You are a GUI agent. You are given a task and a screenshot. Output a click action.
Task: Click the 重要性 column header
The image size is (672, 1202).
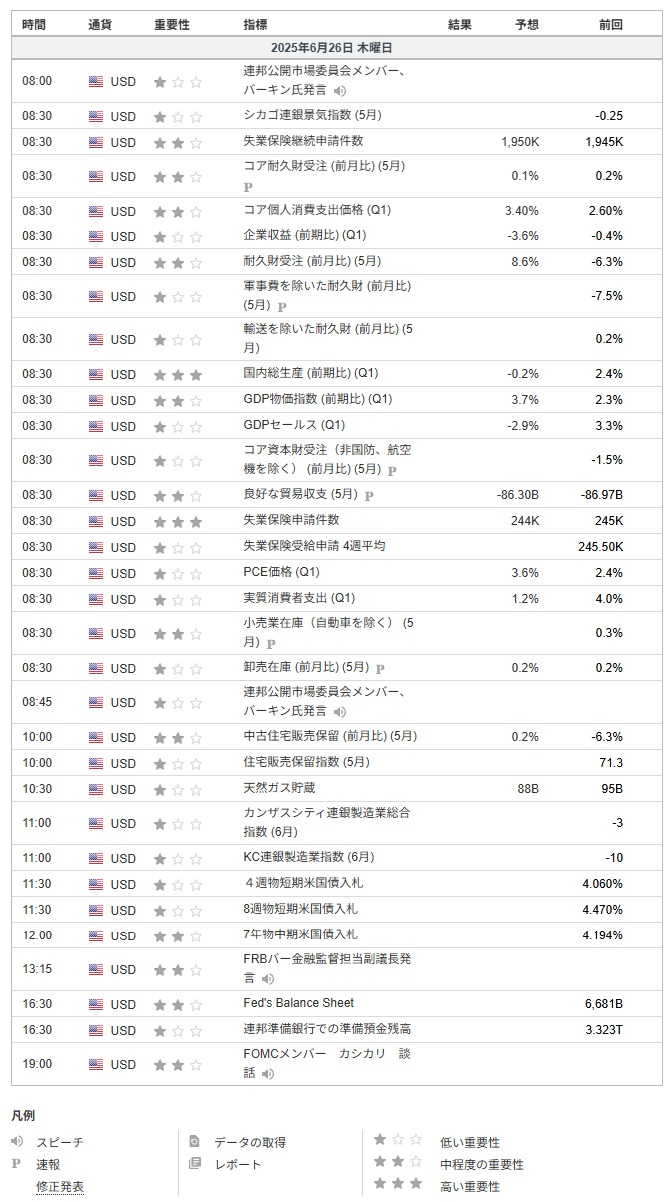point(172,24)
